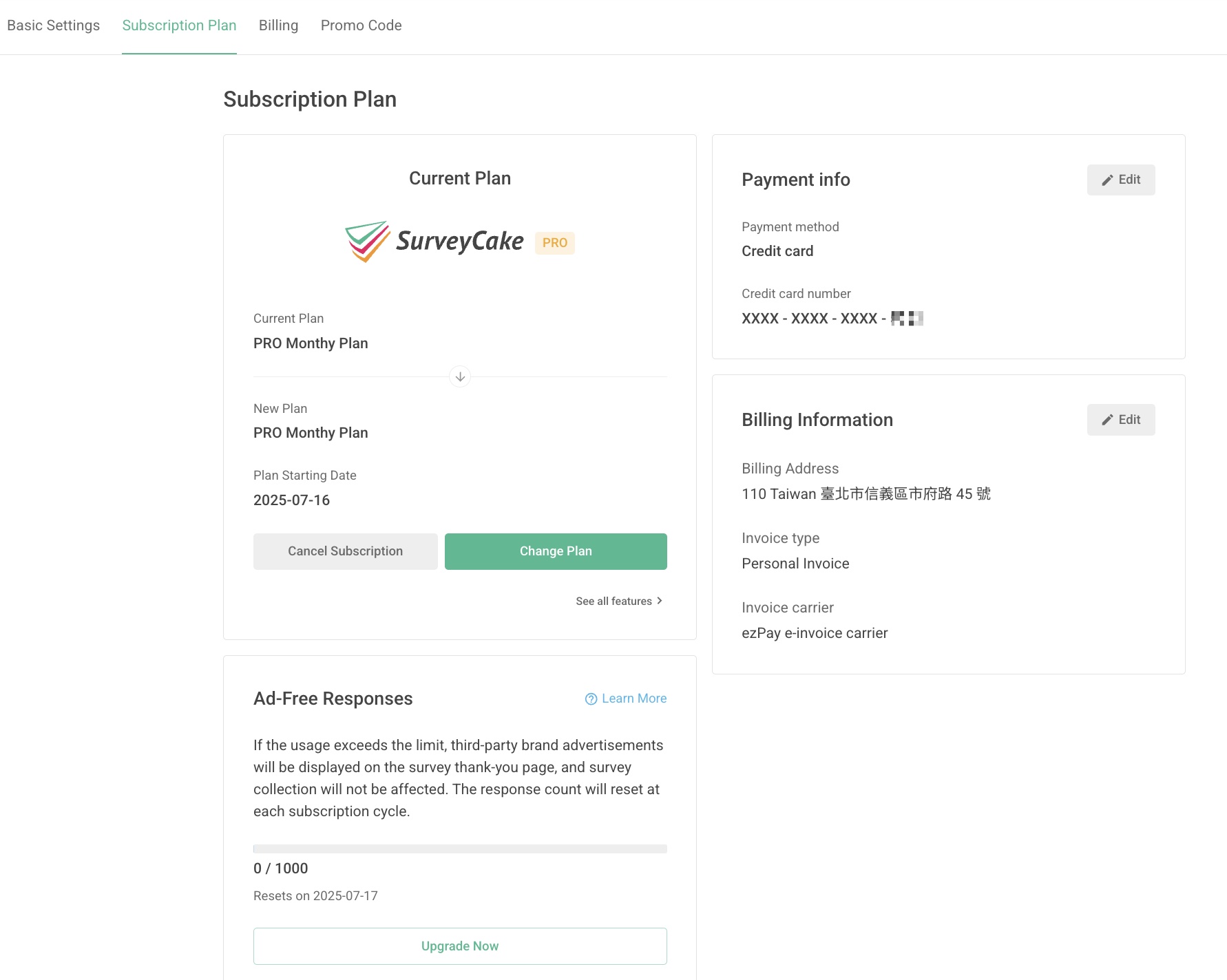Open help via the Learn More question-mark icon
This screenshot has width=1227, height=980.
click(590, 698)
